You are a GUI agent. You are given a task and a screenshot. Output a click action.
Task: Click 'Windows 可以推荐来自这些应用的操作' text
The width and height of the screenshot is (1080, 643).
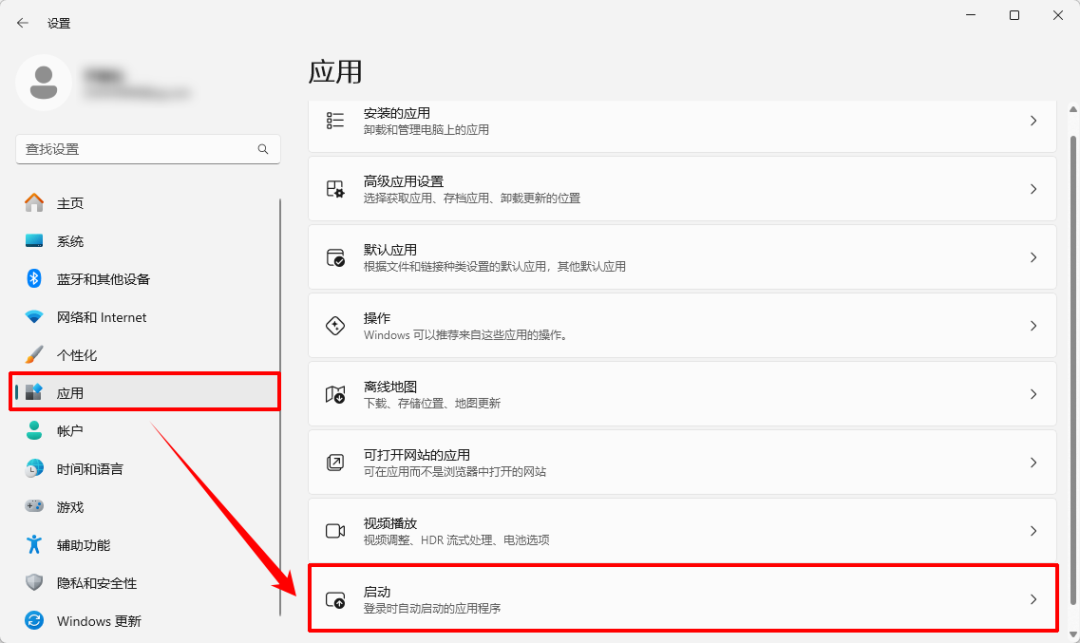(466, 335)
